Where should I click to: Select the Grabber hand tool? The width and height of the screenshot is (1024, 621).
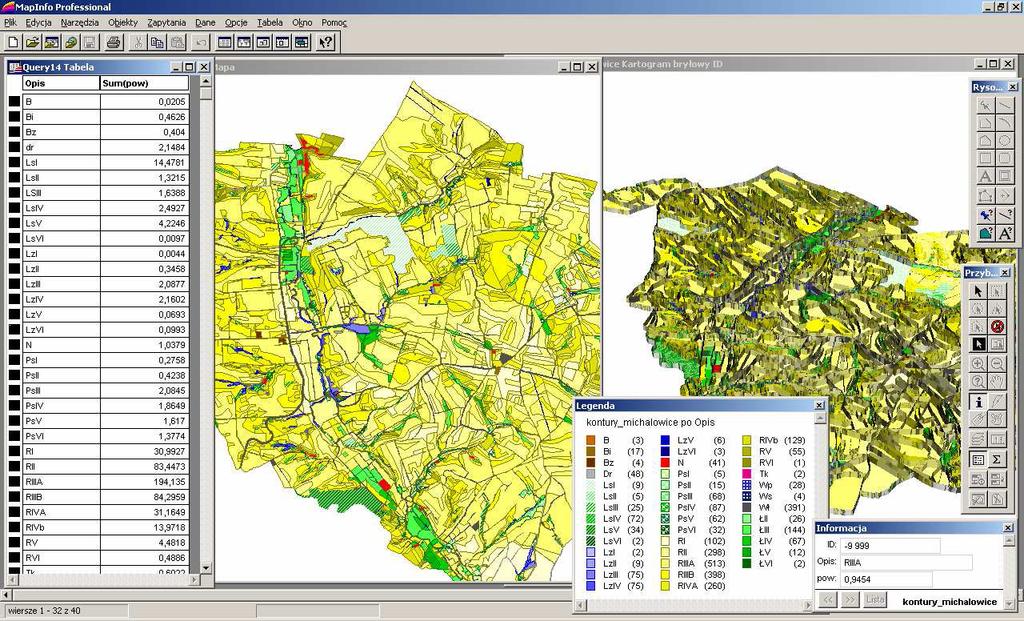997,381
